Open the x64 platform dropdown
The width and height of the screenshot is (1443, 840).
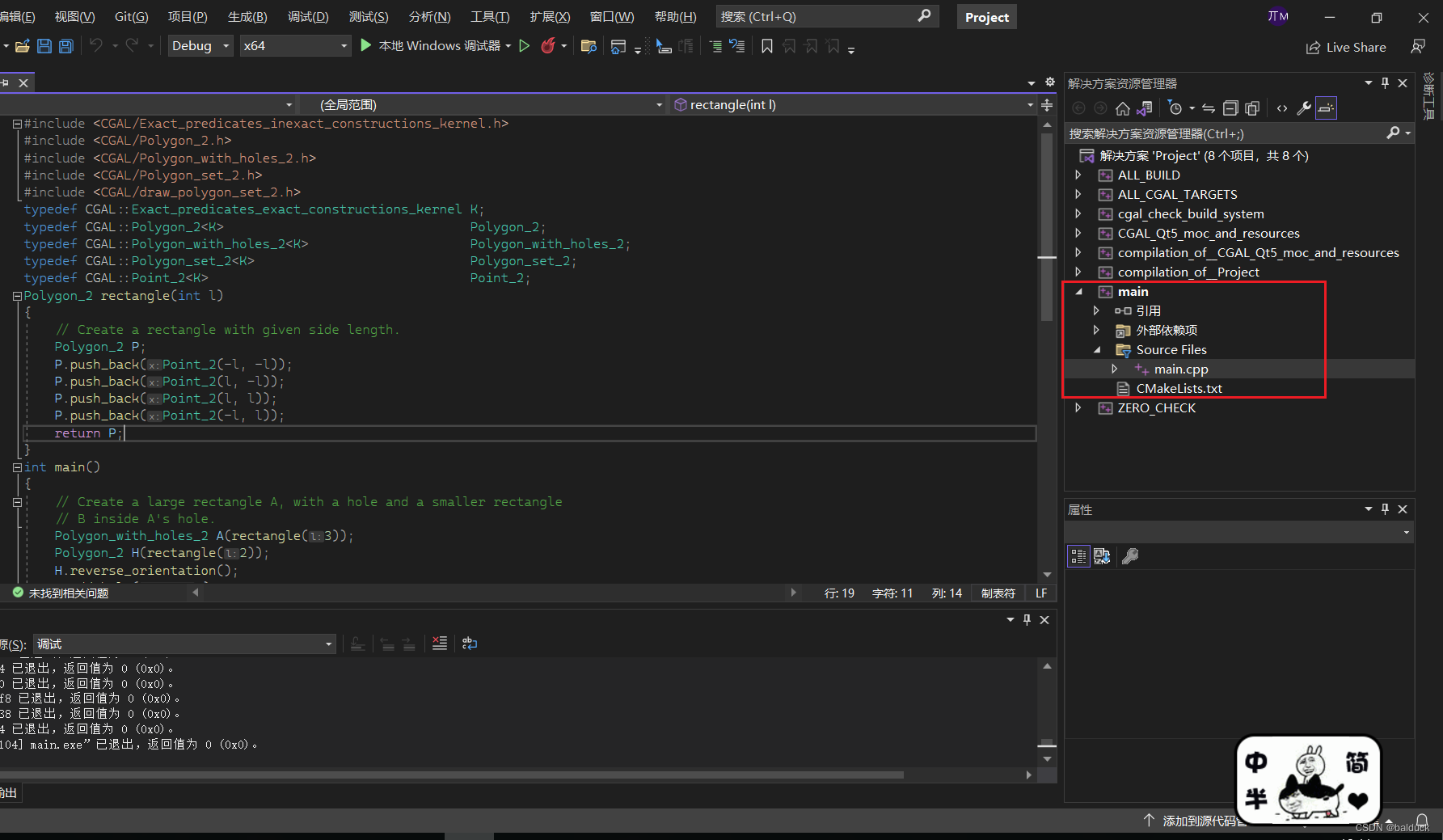(294, 46)
